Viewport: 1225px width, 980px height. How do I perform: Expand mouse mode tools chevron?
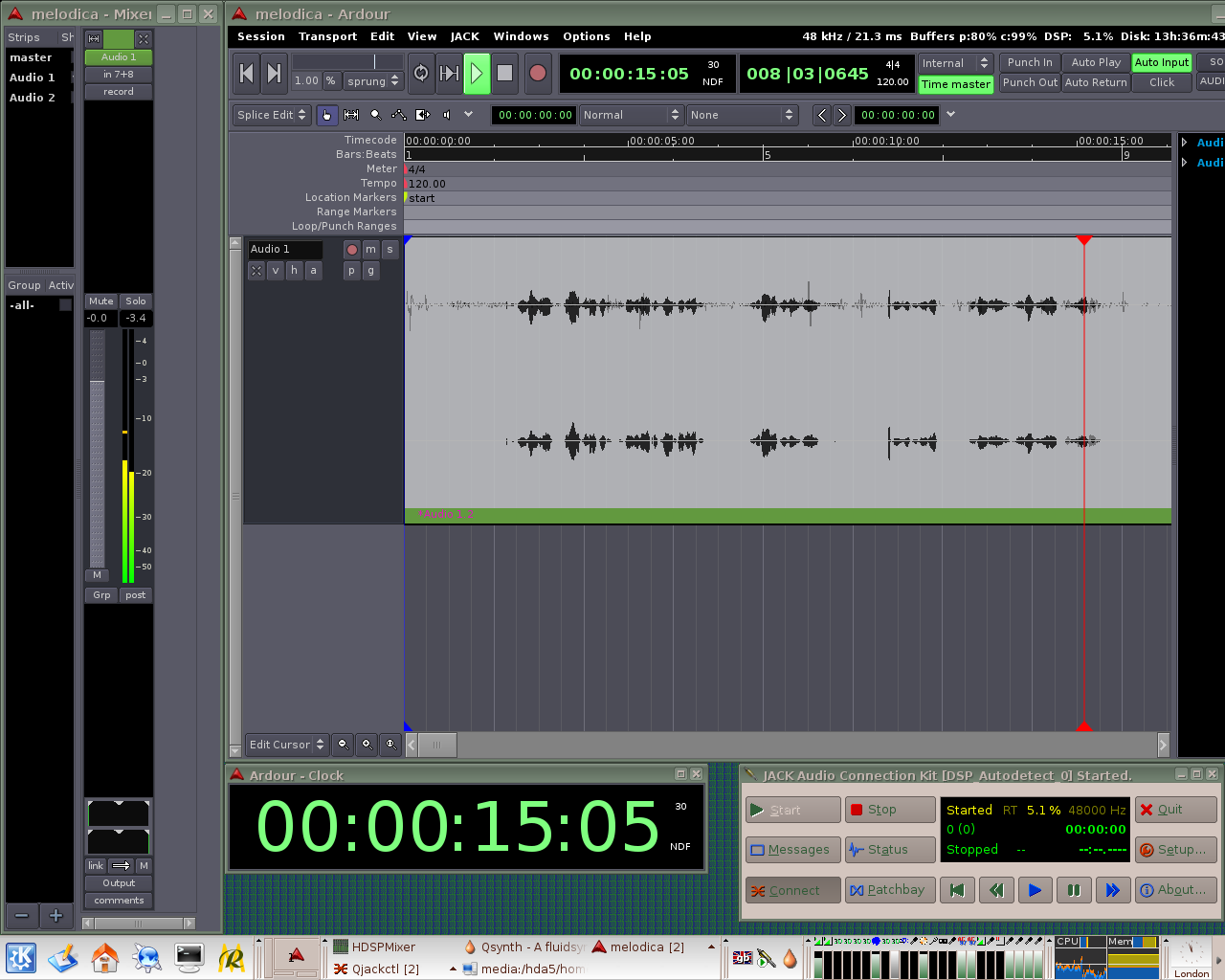(469, 115)
